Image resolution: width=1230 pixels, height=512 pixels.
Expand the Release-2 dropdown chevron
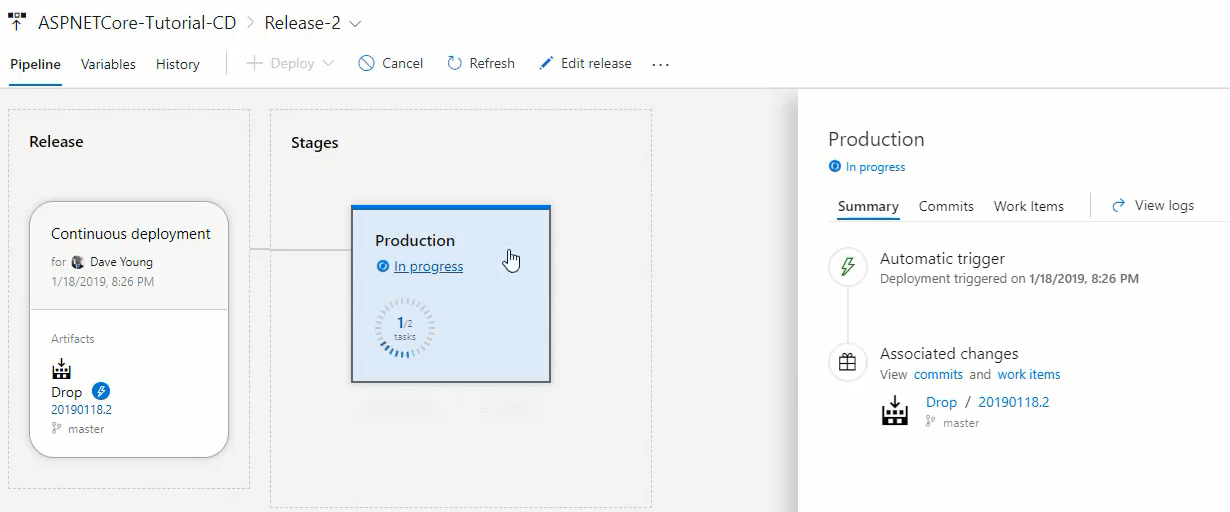coord(356,24)
